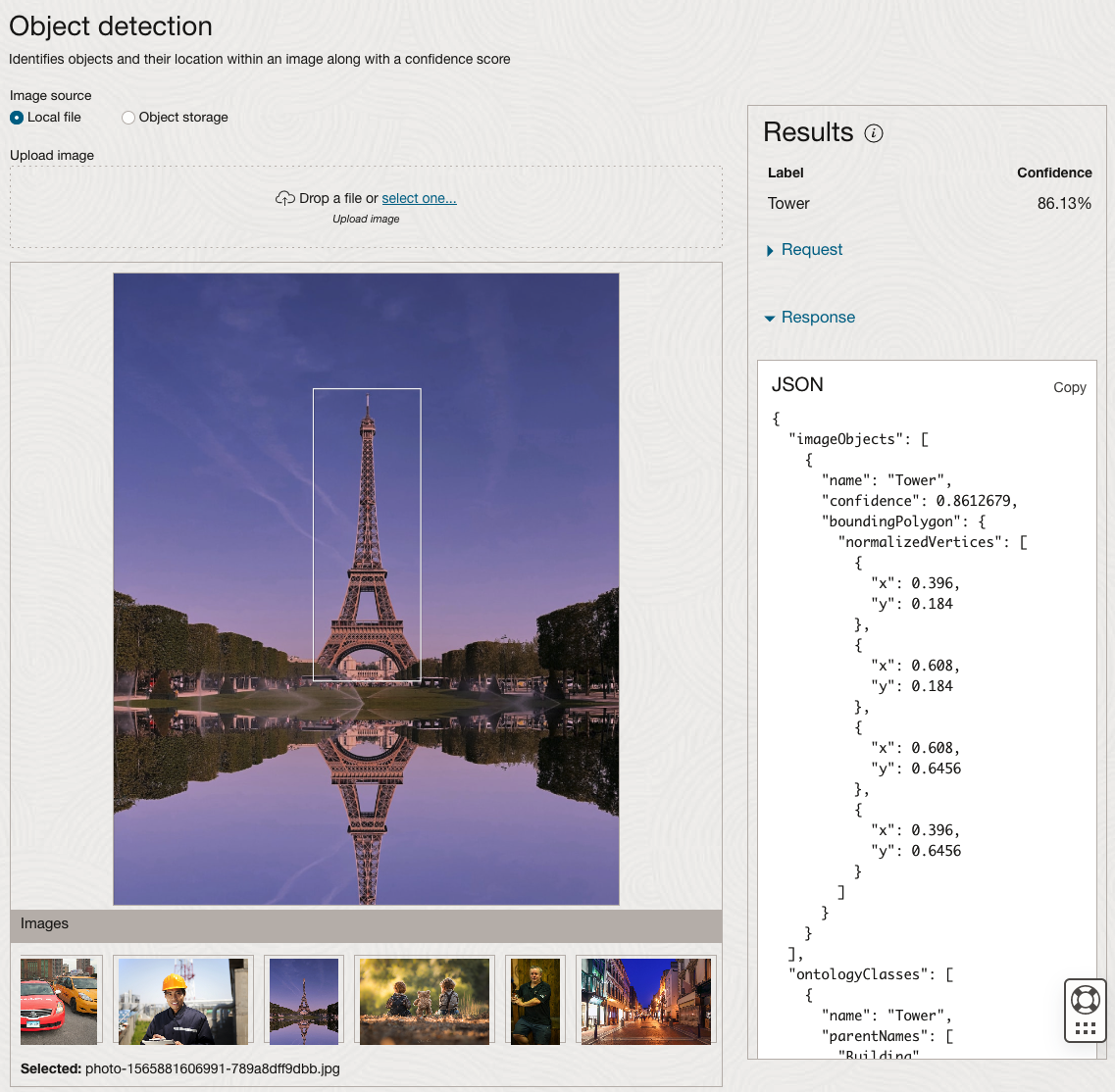Select the red and yellow taxis thumbnail
Viewport: 1115px width, 1092px height.
pos(59,1001)
